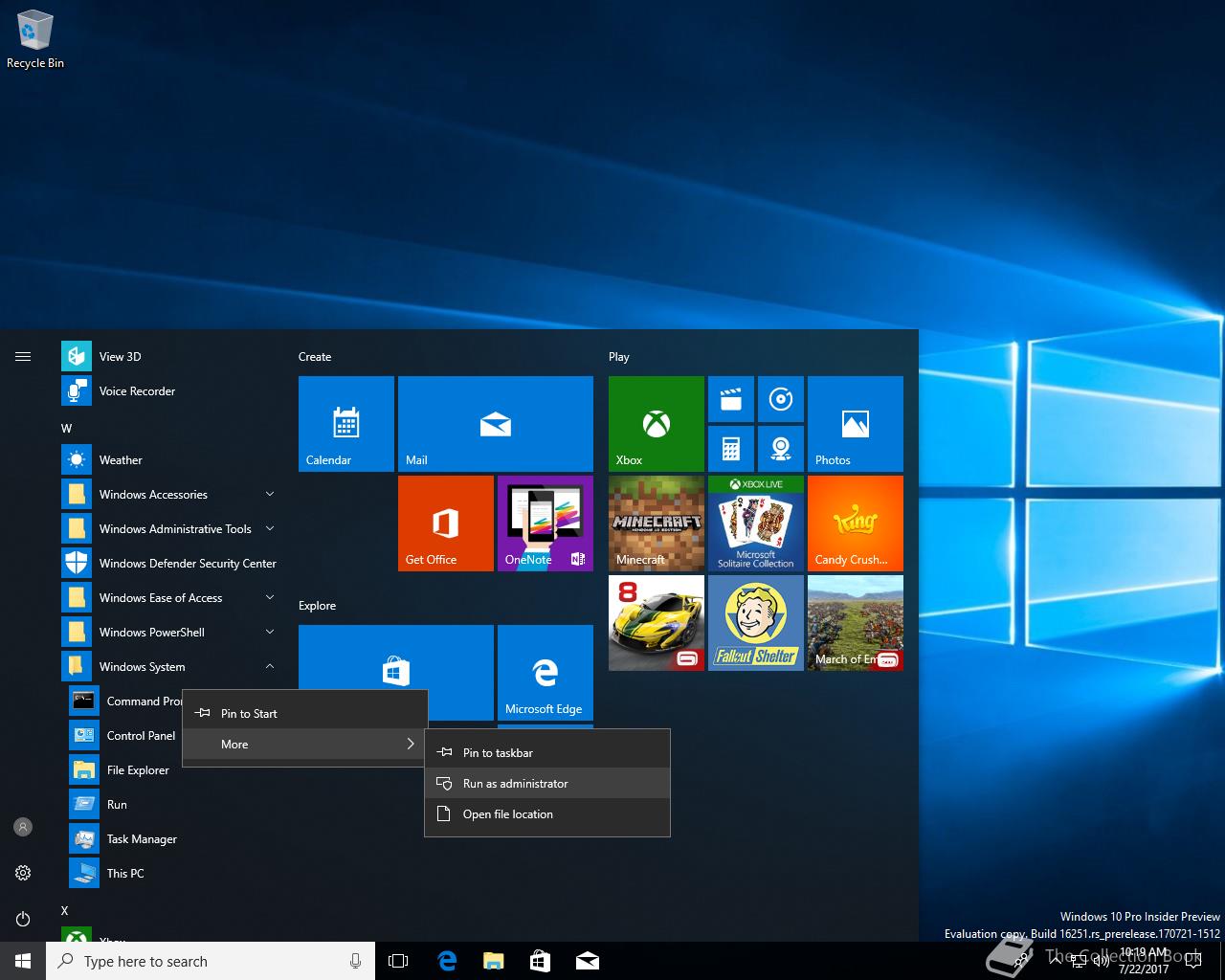Click the Get Office tile
1225x980 pixels.
click(446, 523)
